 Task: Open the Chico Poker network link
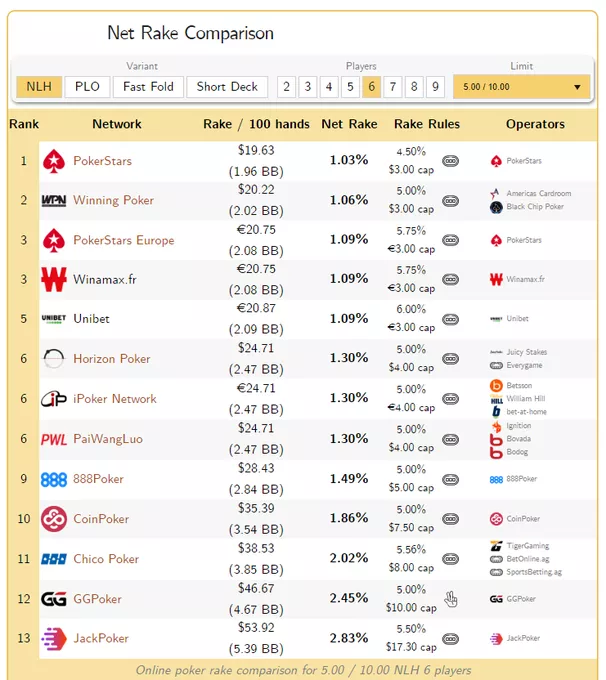[x=106, y=559]
